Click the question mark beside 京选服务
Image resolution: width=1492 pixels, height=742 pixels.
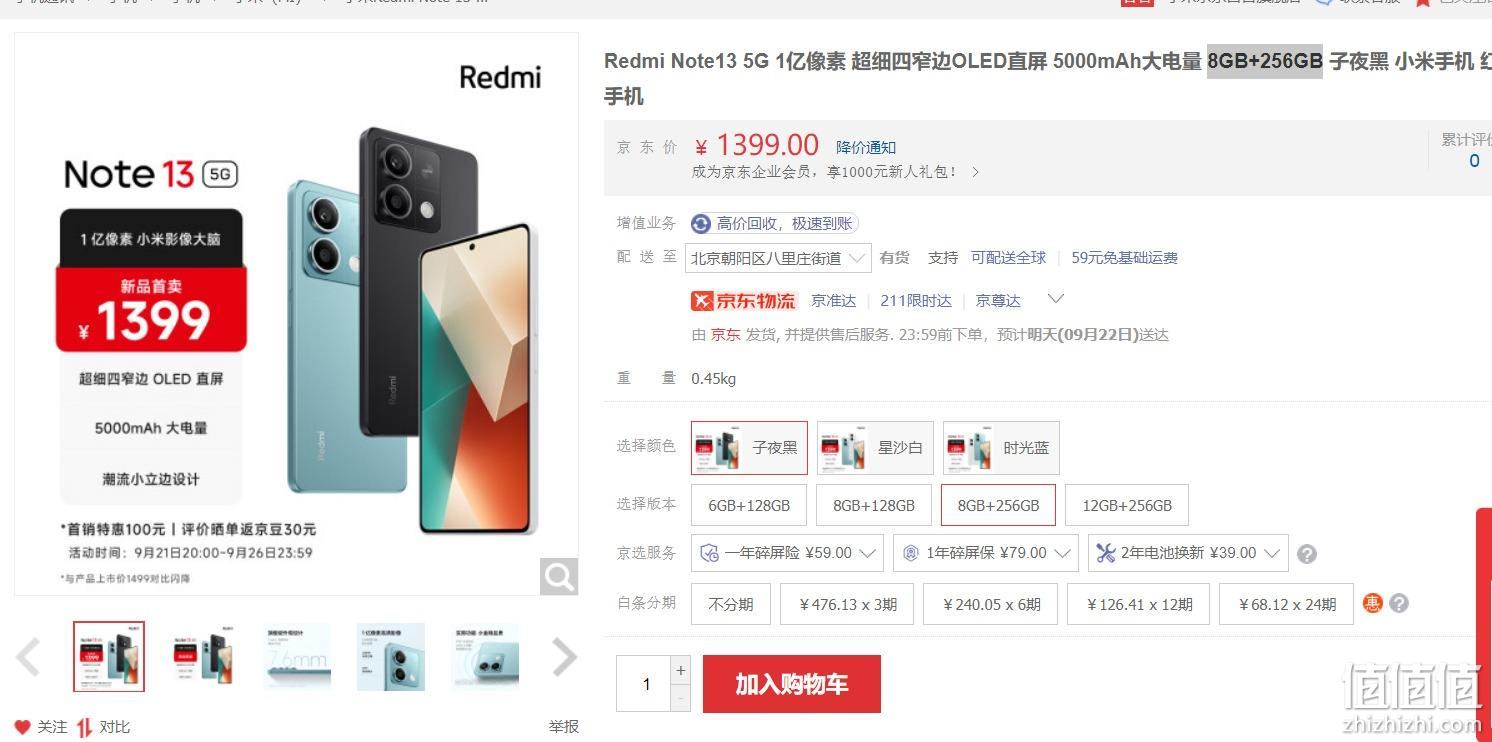click(1306, 554)
